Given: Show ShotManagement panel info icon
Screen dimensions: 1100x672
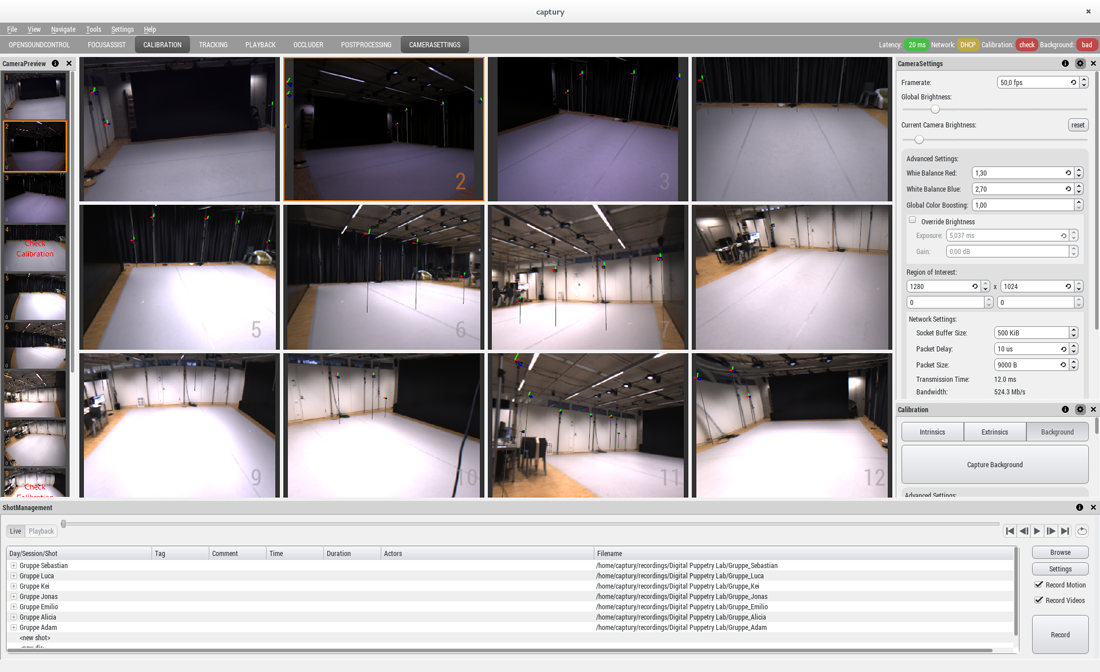Looking at the screenshot, I should pos(1079,507).
